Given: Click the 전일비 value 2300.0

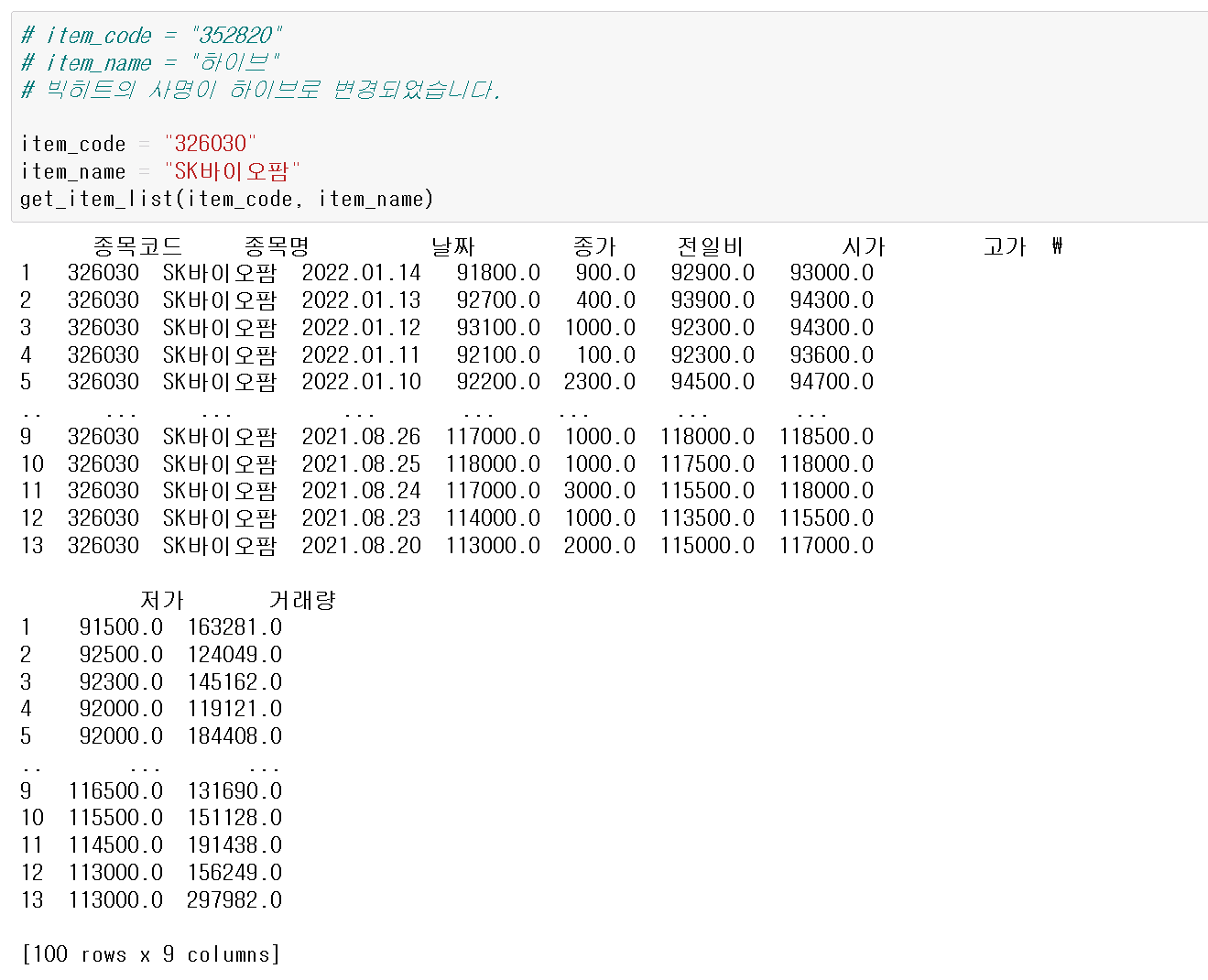Looking at the screenshot, I should 600,382.
